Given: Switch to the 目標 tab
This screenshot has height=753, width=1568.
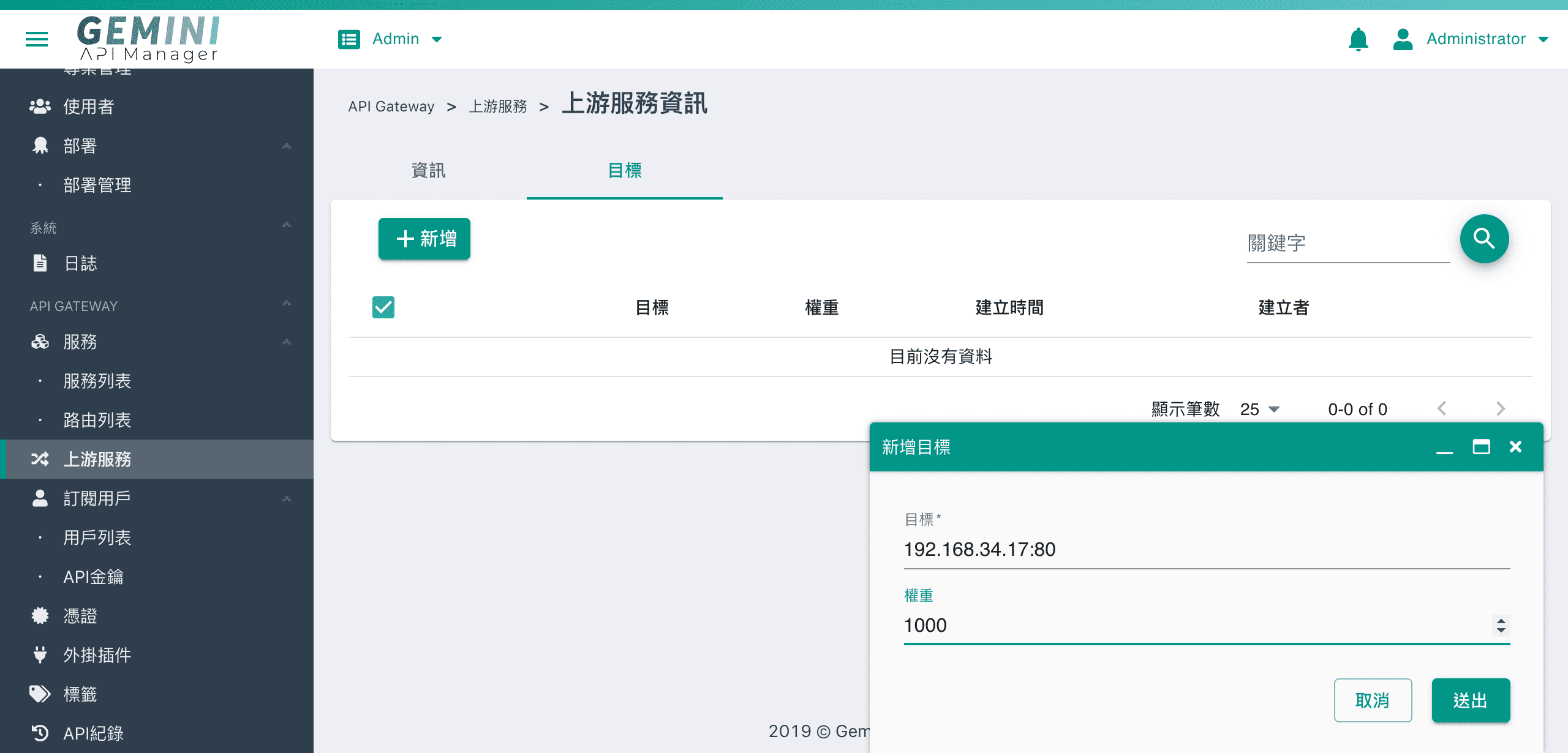Looking at the screenshot, I should [x=625, y=170].
